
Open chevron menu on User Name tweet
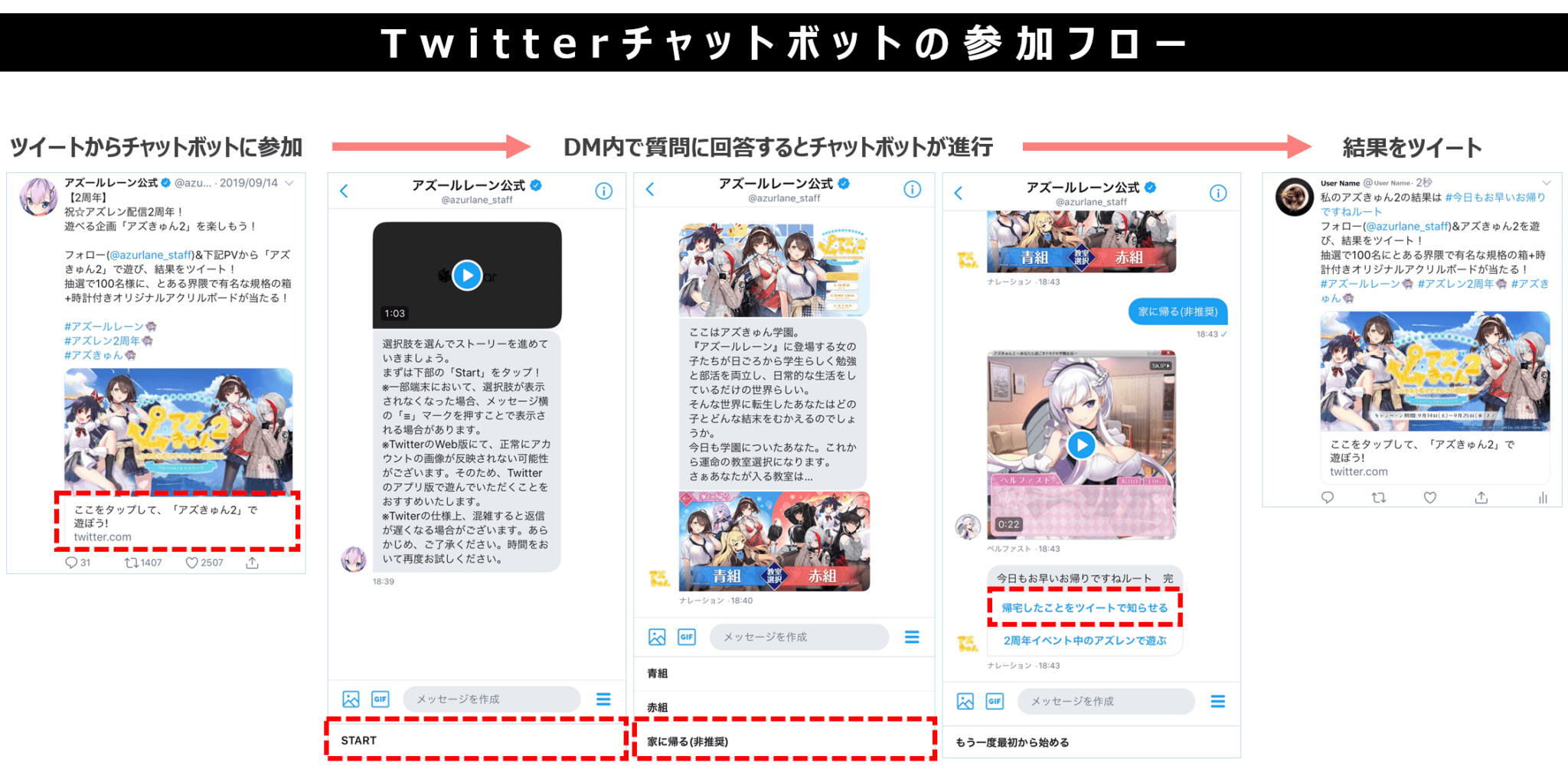(x=1547, y=183)
